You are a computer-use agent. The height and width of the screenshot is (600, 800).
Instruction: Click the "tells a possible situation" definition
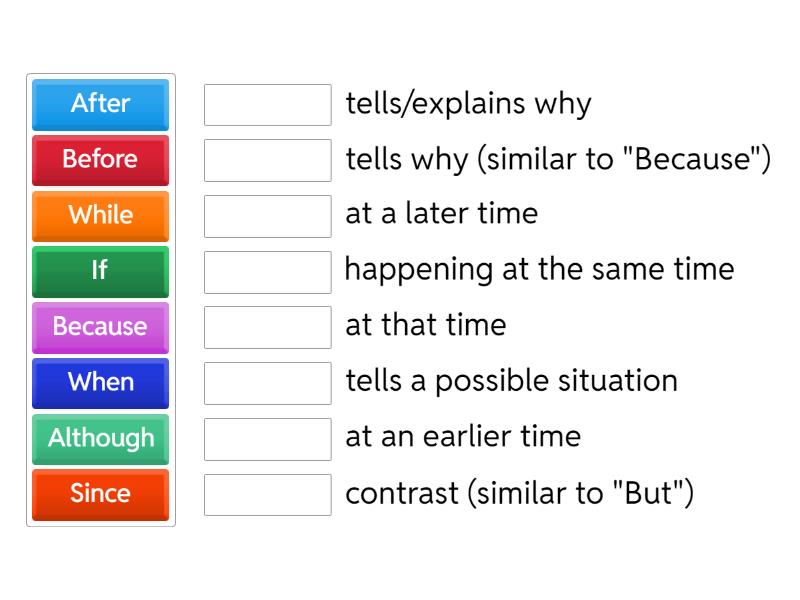tap(511, 381)
